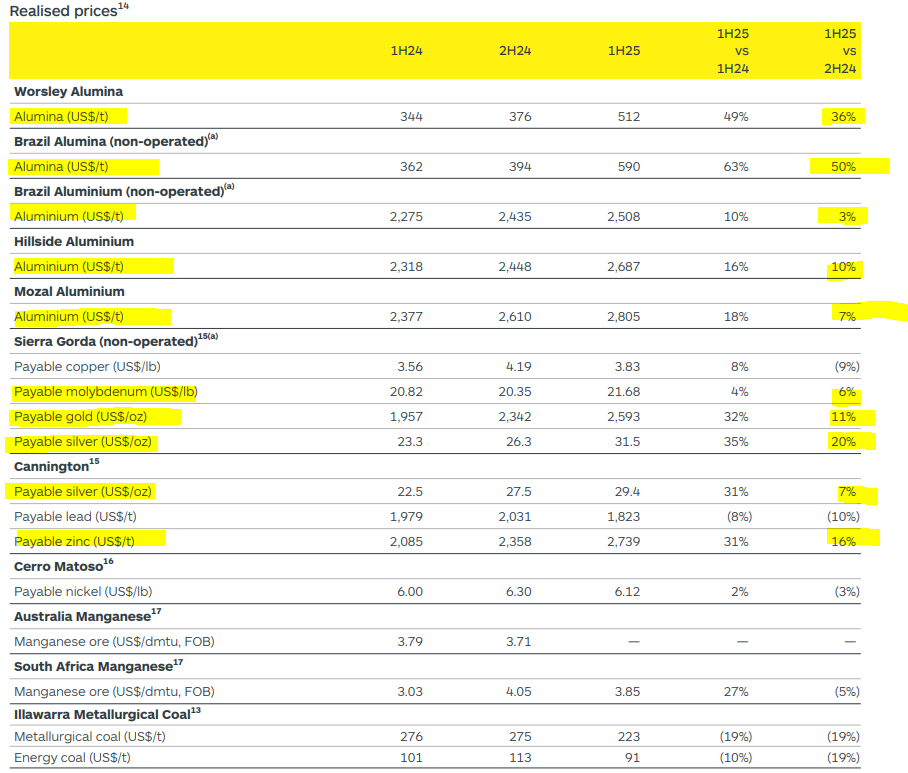Screen dimensions: 908x773
Task: Select the Sierra Gorda non-operated heading
Action: [100, 341]
